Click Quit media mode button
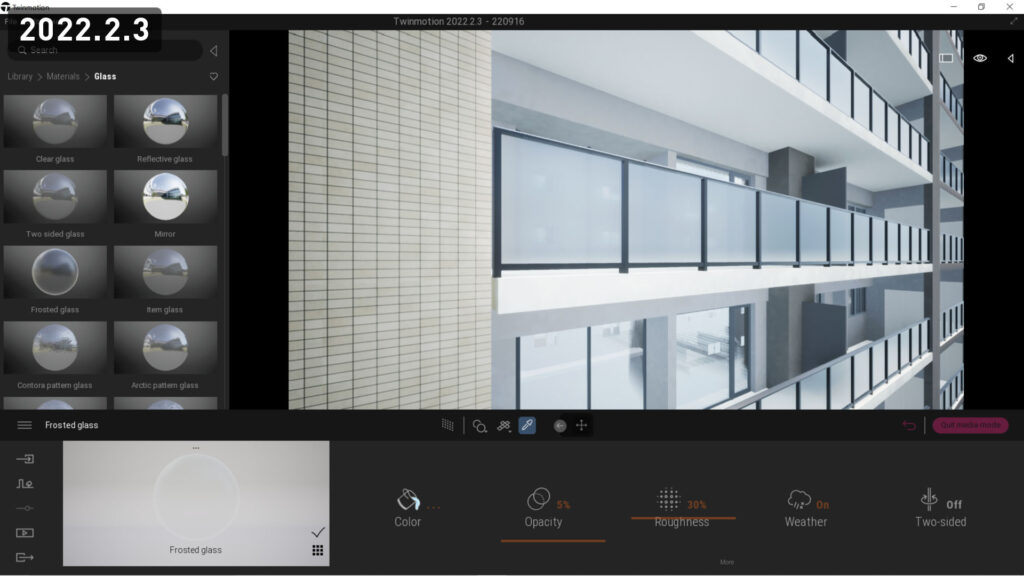Screen dimensions: 1024x576 tap(970, 425)
